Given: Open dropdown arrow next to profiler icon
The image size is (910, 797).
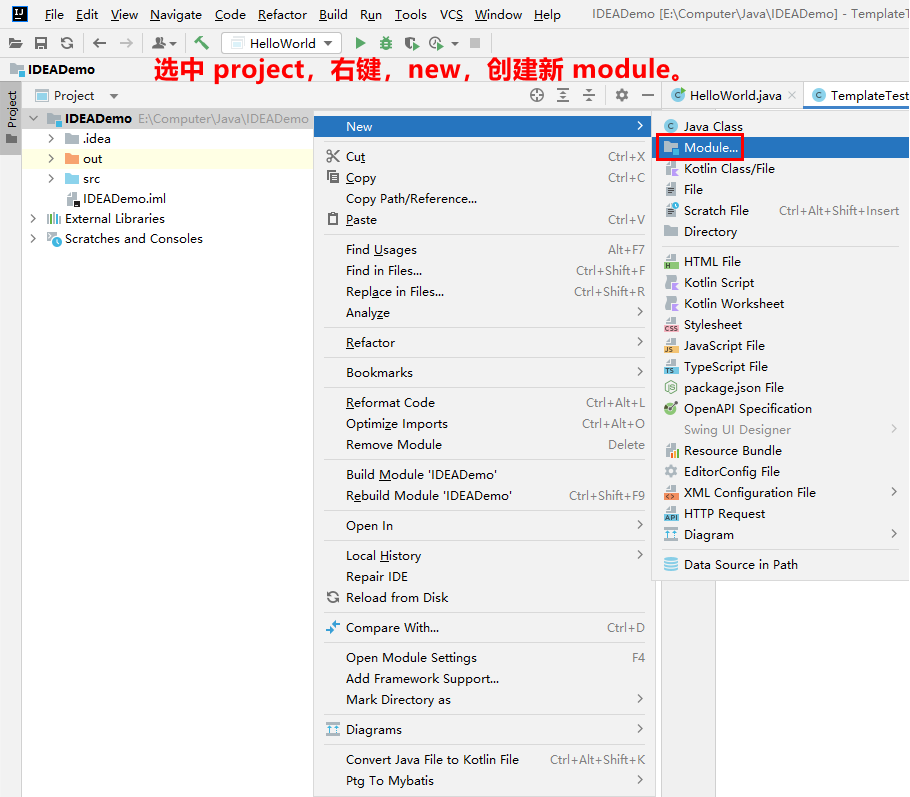Looking at the screenshot, I should pos(455,44).
